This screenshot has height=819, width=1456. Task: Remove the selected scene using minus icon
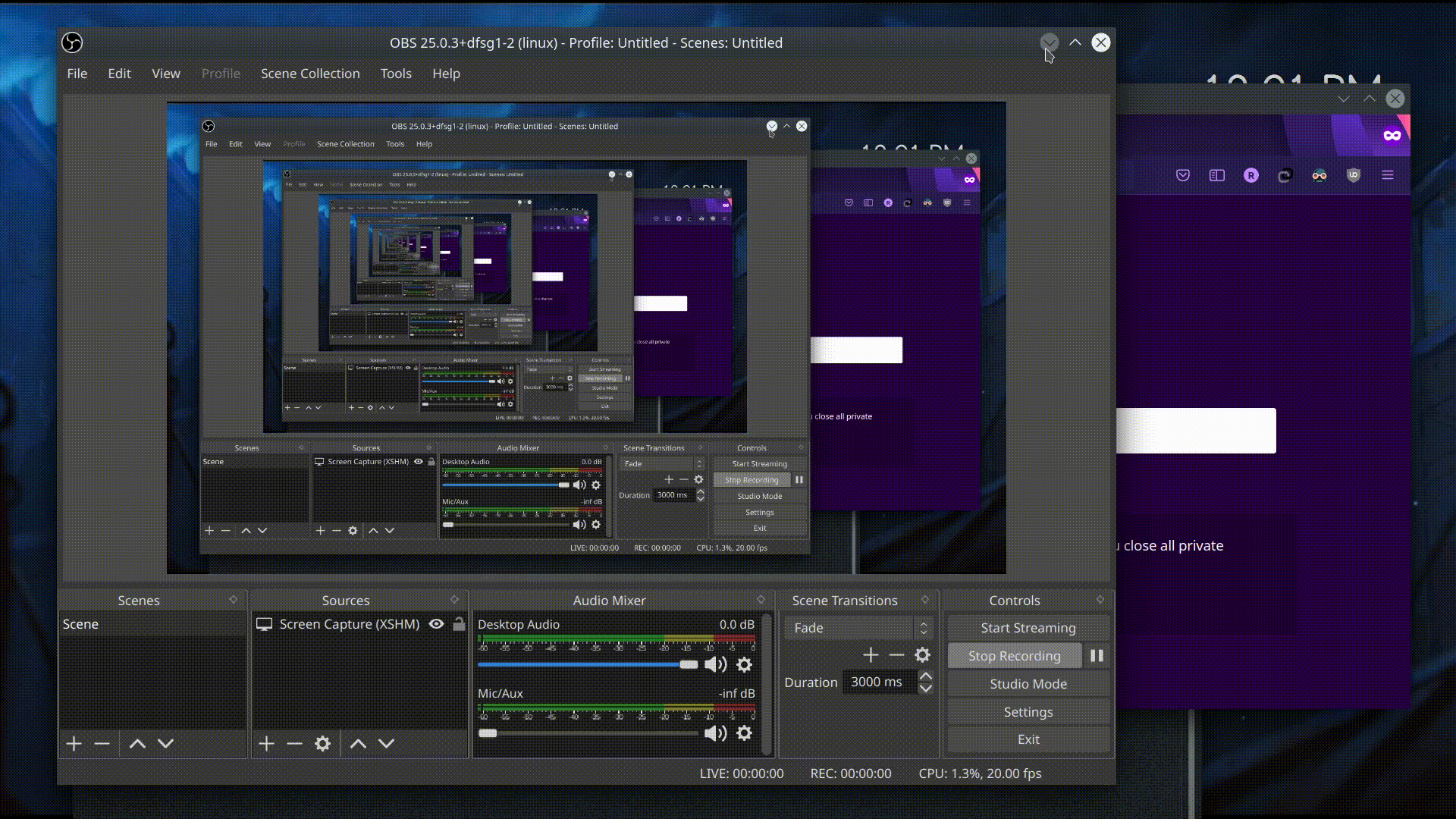(x=102, y=743)
